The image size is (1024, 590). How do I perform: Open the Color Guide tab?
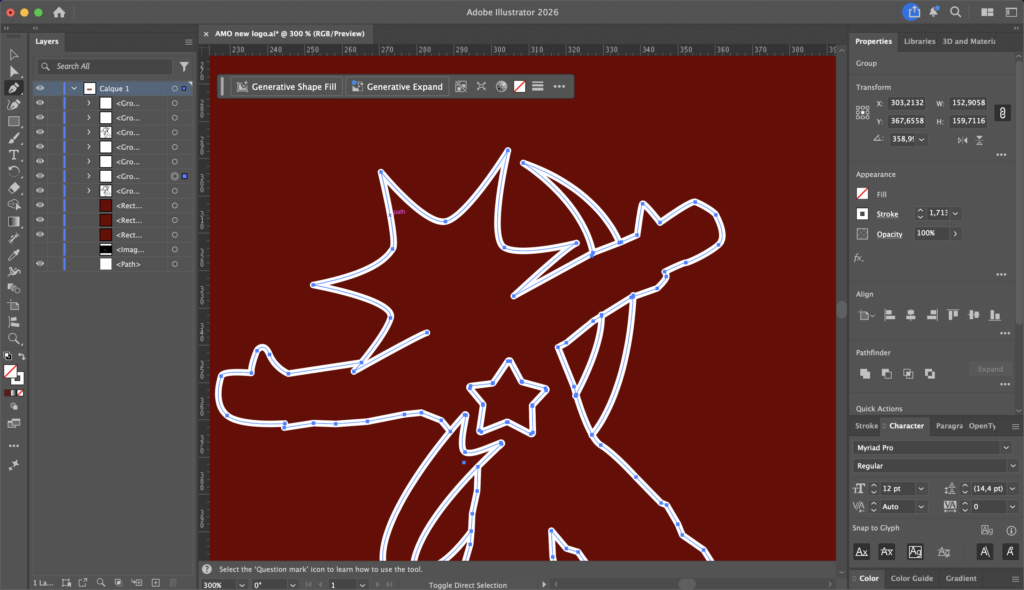911,578
